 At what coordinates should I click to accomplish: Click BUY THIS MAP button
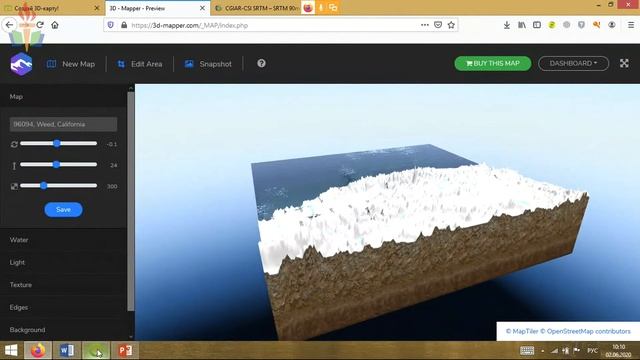493,63
